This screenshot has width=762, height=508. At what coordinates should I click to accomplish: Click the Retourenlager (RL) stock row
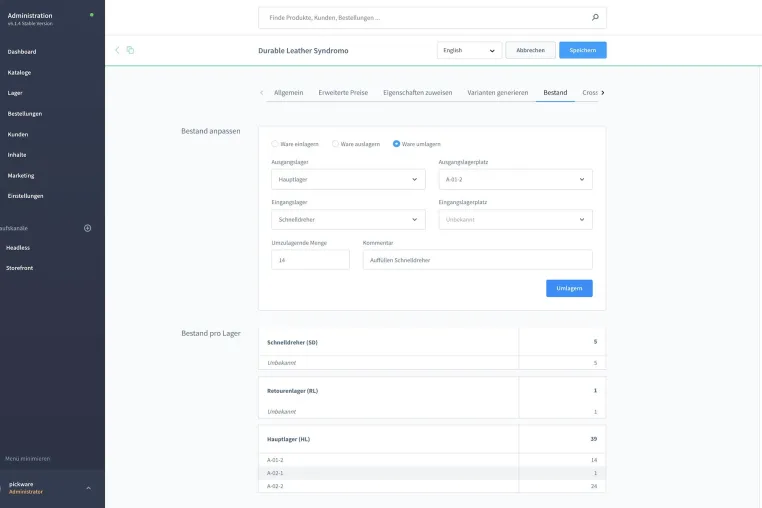click(432, 391)
